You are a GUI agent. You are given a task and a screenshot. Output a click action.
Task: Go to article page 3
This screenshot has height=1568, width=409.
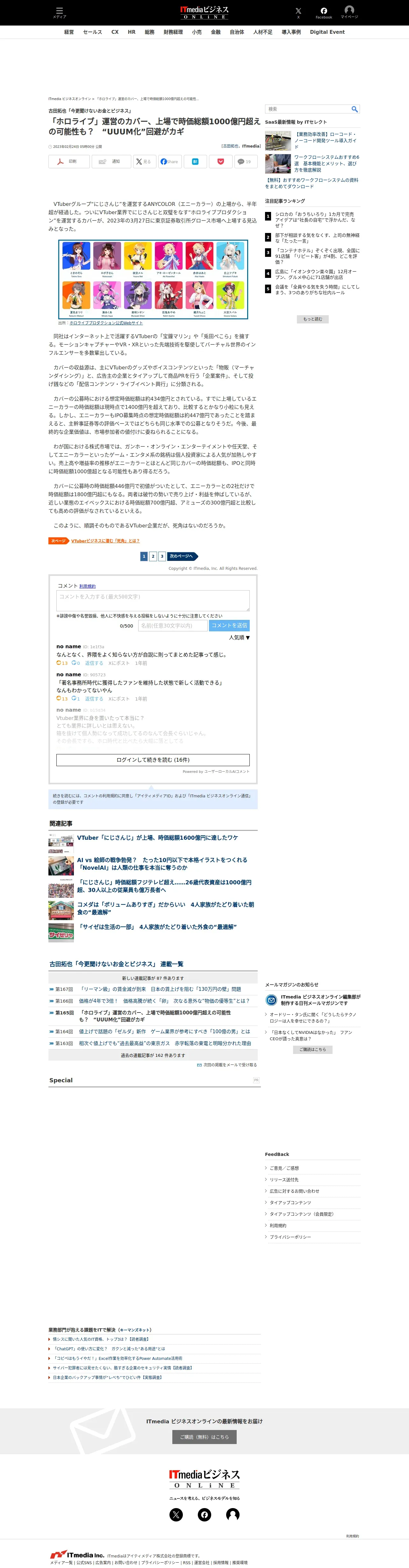(x=161, y=556)
